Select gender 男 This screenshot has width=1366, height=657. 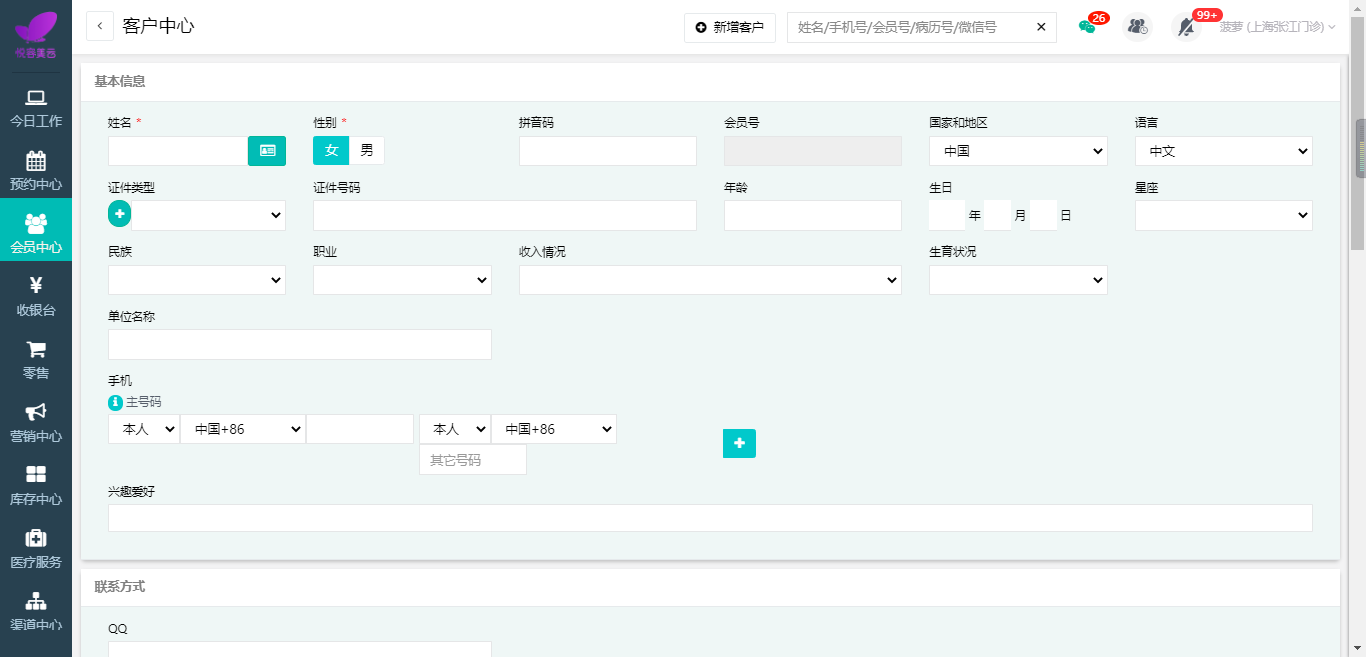(x=367, y=150)
